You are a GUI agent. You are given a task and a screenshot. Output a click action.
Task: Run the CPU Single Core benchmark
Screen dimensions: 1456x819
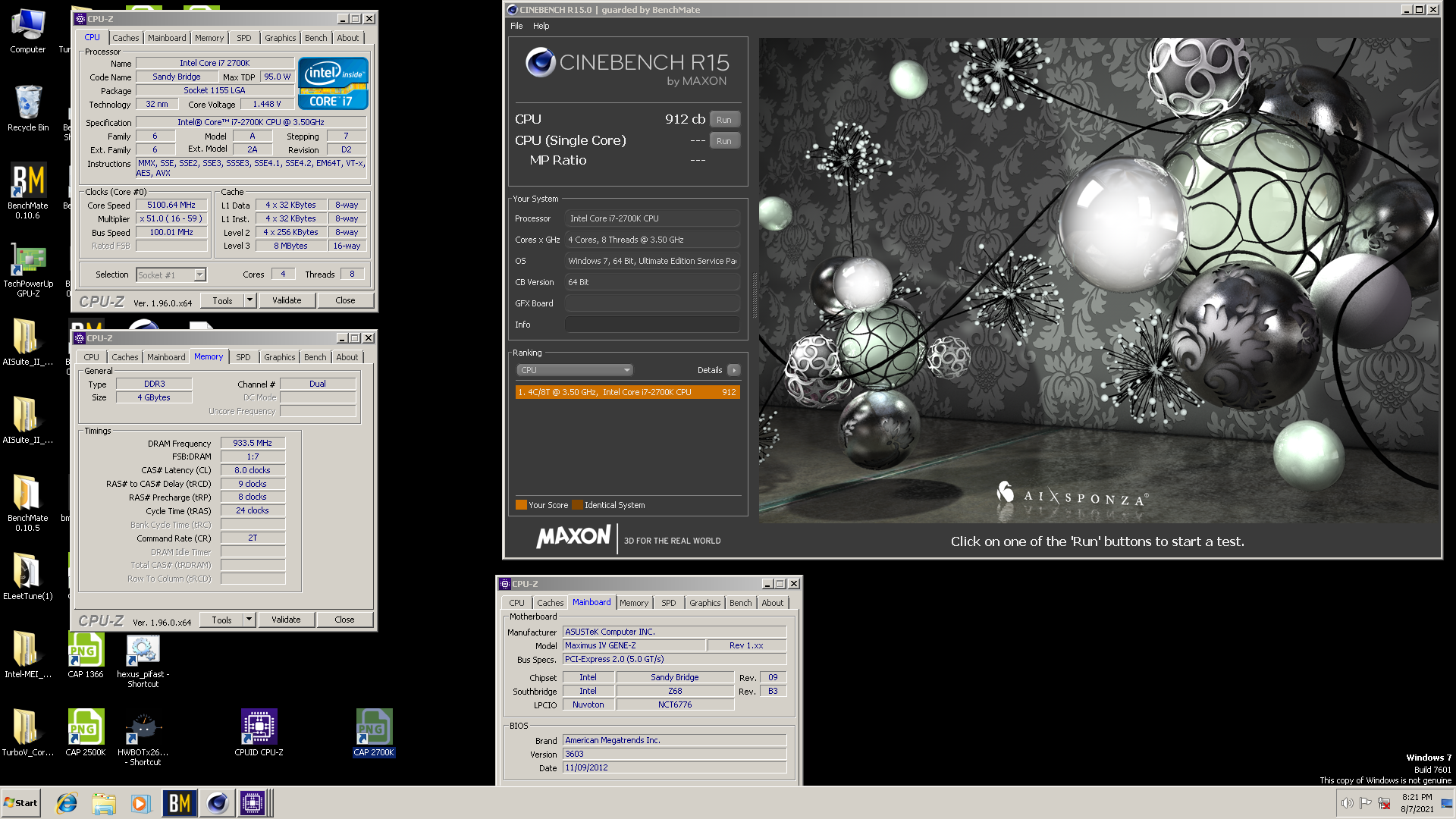[724, 141]
